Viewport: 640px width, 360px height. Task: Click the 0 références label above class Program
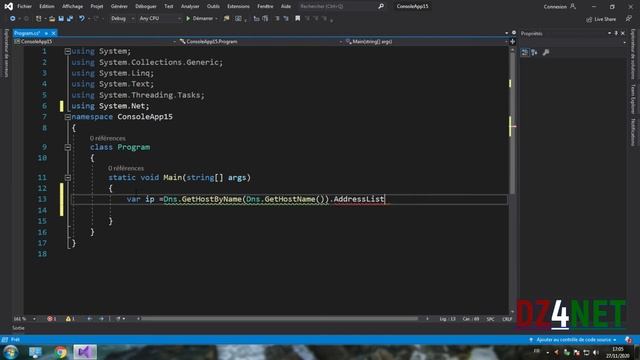tap(108, 138)
